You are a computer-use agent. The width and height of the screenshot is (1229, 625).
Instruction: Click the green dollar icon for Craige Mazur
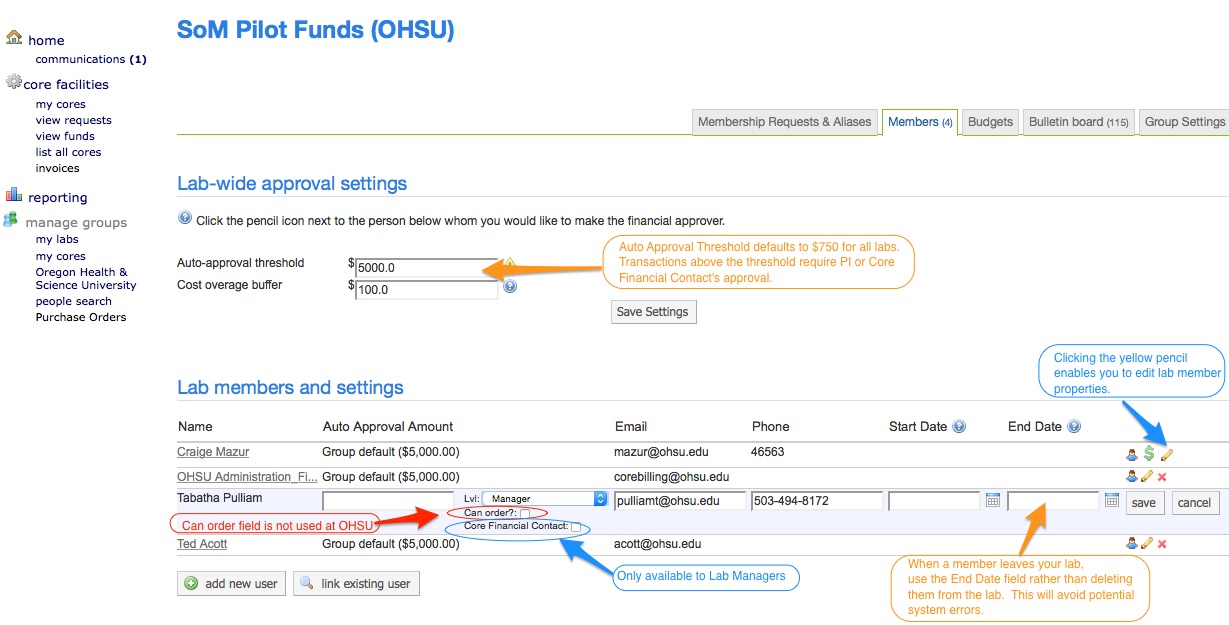click(x=1149, y=454)
